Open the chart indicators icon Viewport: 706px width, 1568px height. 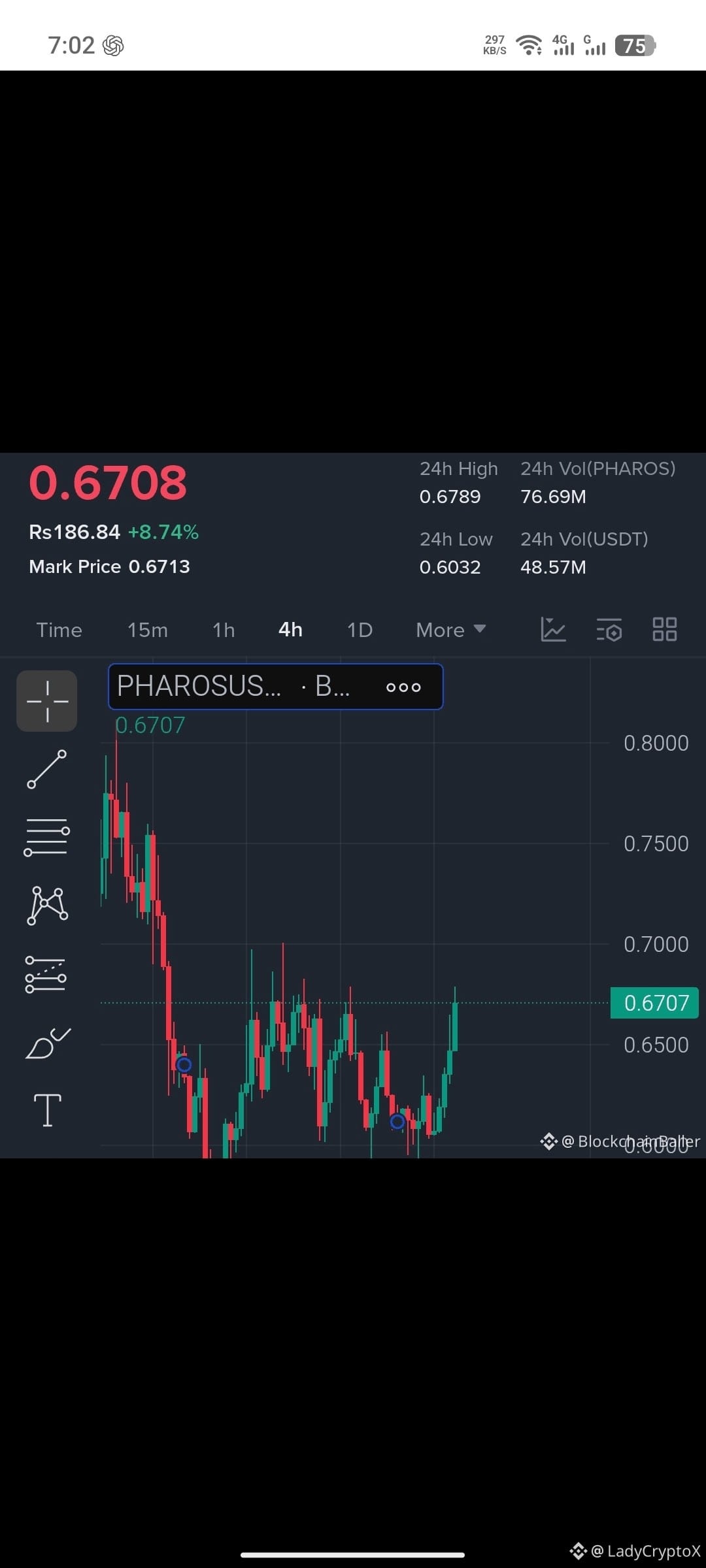(553, 629)
